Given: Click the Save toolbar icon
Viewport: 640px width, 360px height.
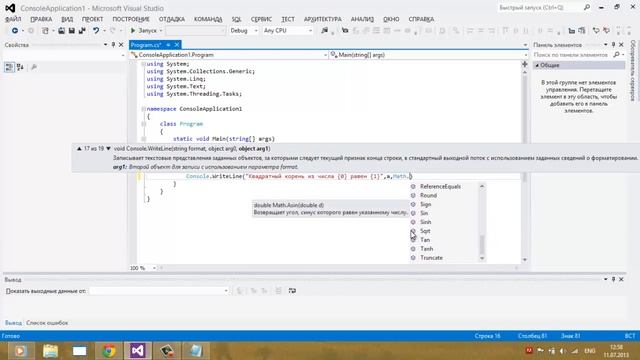Looking at the screenshot, I should (x=71, y=31).
